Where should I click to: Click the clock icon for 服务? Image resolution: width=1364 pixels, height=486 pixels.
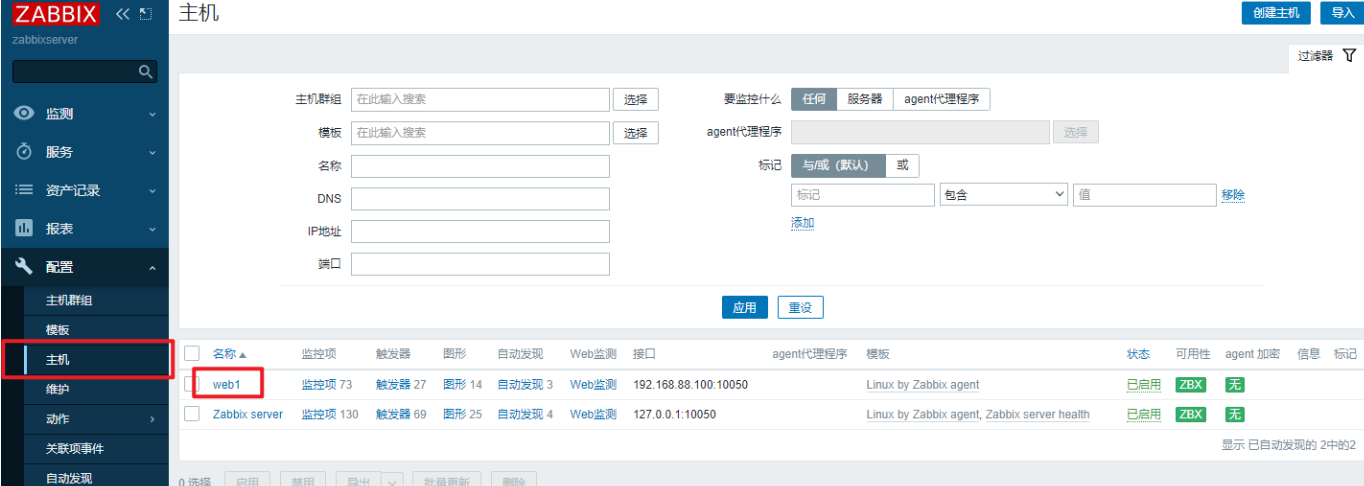click(25, 152)
